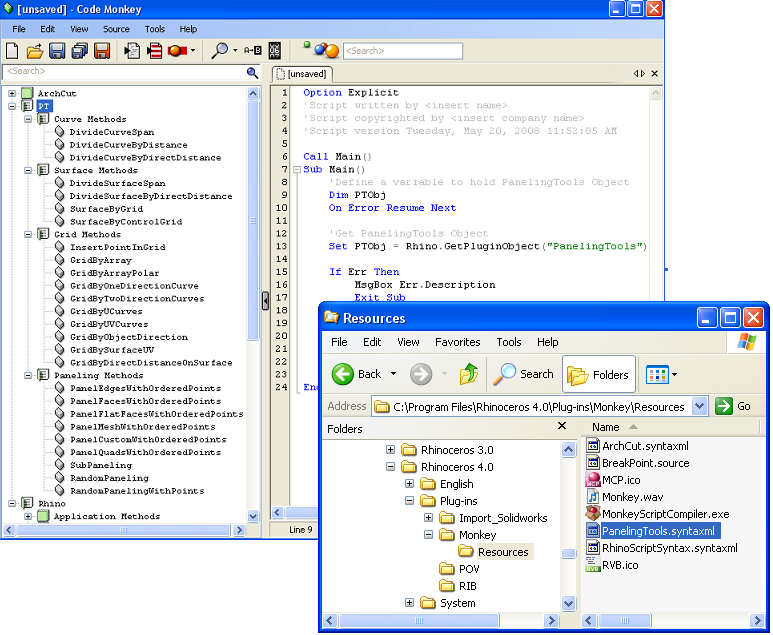Open Views icon in Resources toolbar

point(658,375)
